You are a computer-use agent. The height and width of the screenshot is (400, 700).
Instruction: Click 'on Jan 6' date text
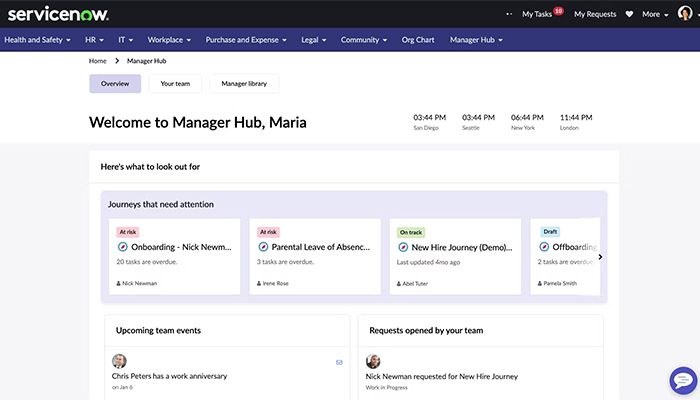click(x=122, y=387)
